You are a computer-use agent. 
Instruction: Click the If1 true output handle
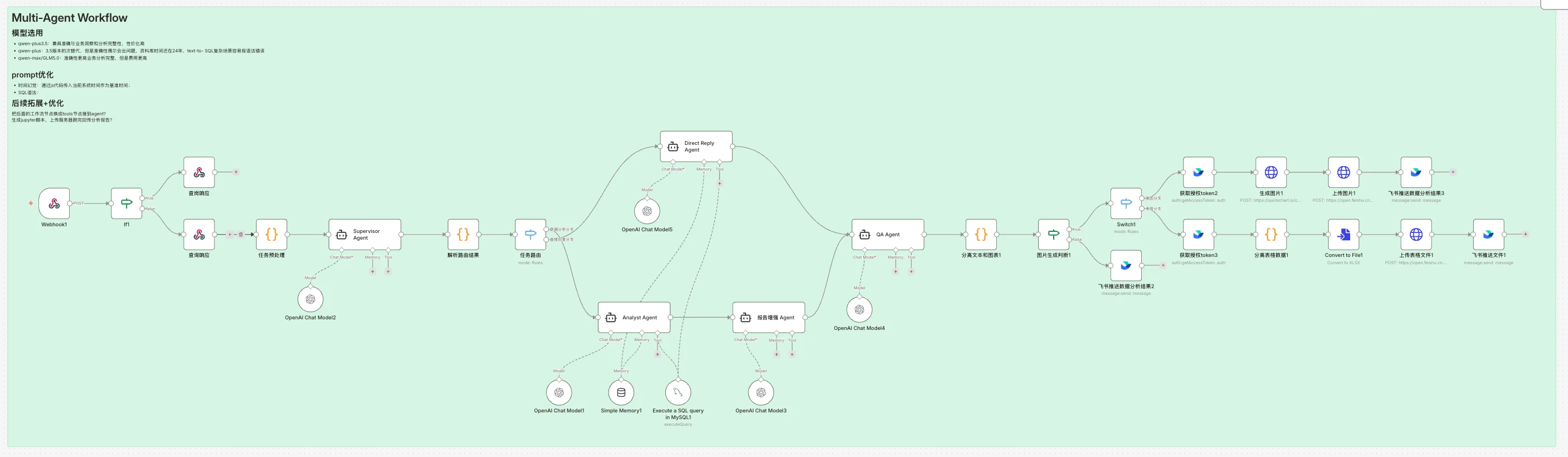pos(143,198)
